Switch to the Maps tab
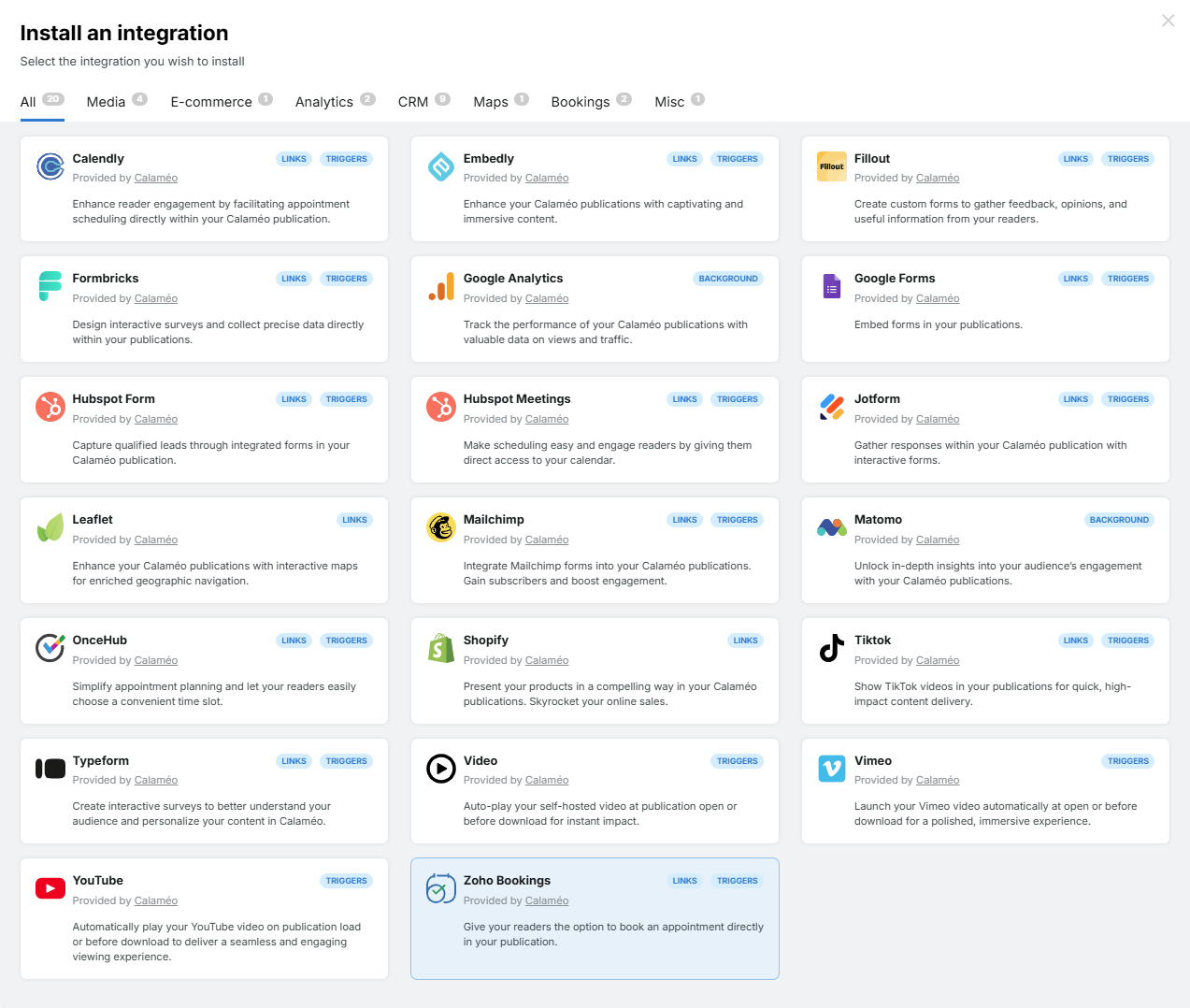Image resolution: width=1190 pixels, height=1008 pixels. [501, 101]
